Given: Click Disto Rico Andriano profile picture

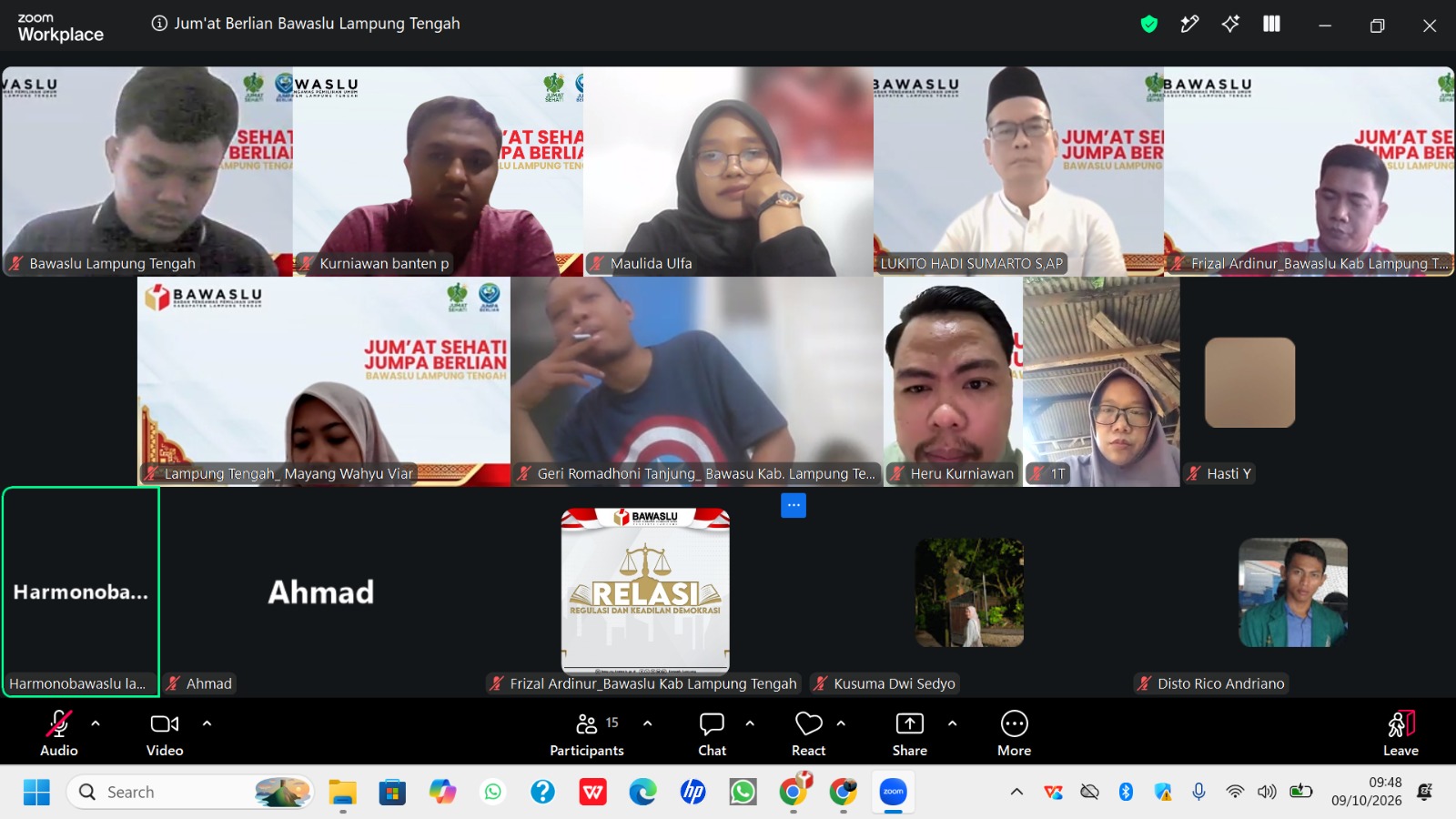Looking at the screenshot, I should point(1293,592).
